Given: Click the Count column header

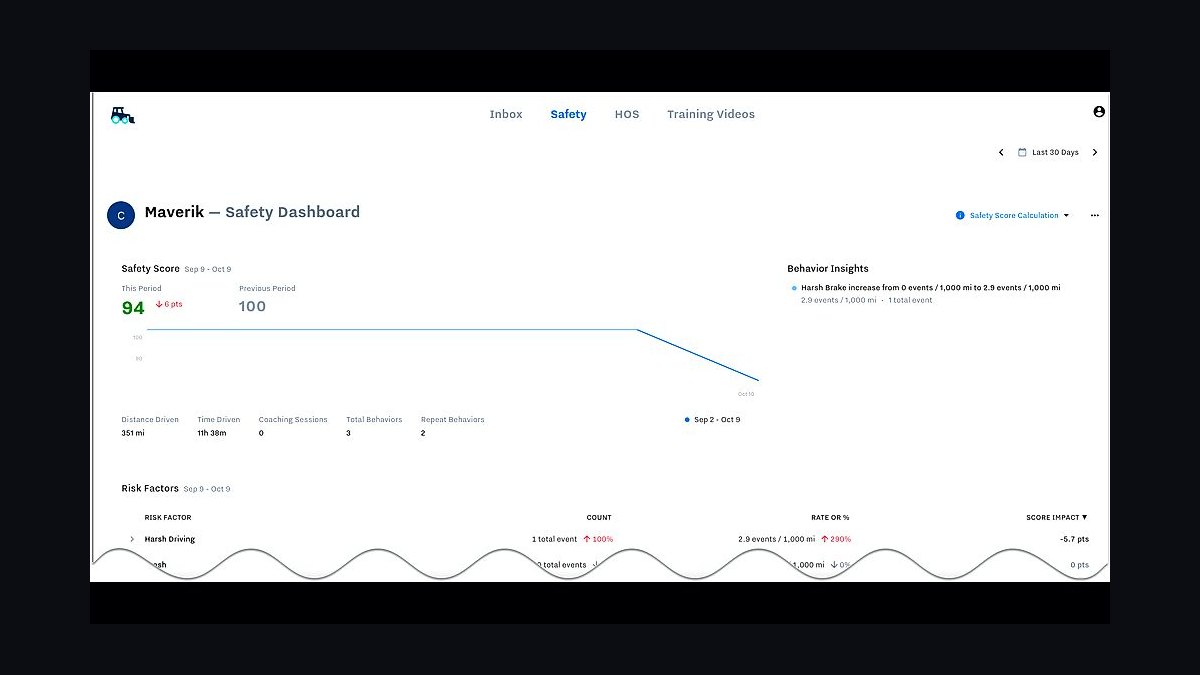Looking at the screenshot, I should point(599,517).
